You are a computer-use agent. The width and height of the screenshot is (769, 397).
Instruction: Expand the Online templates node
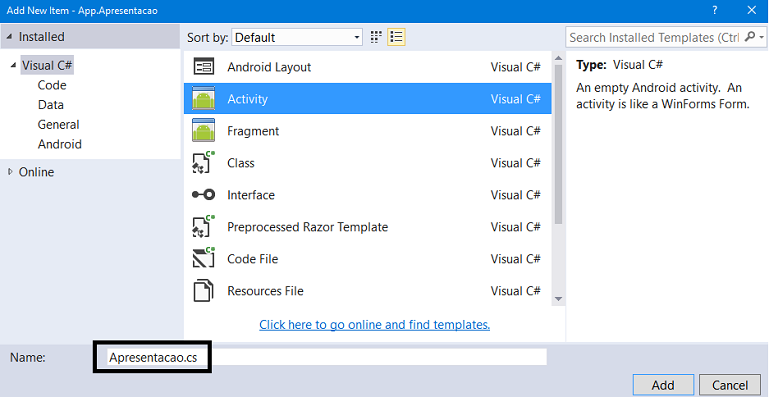pos(10,172)
